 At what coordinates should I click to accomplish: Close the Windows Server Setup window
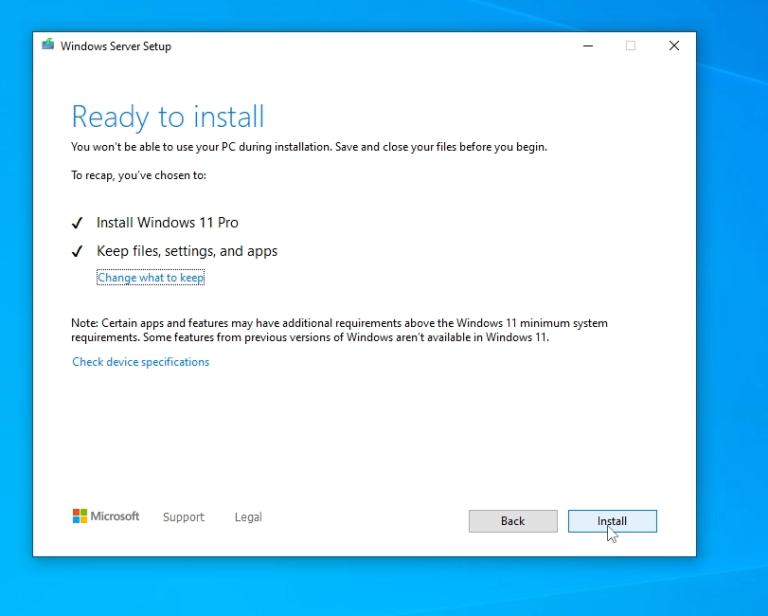tap(674, 46)
